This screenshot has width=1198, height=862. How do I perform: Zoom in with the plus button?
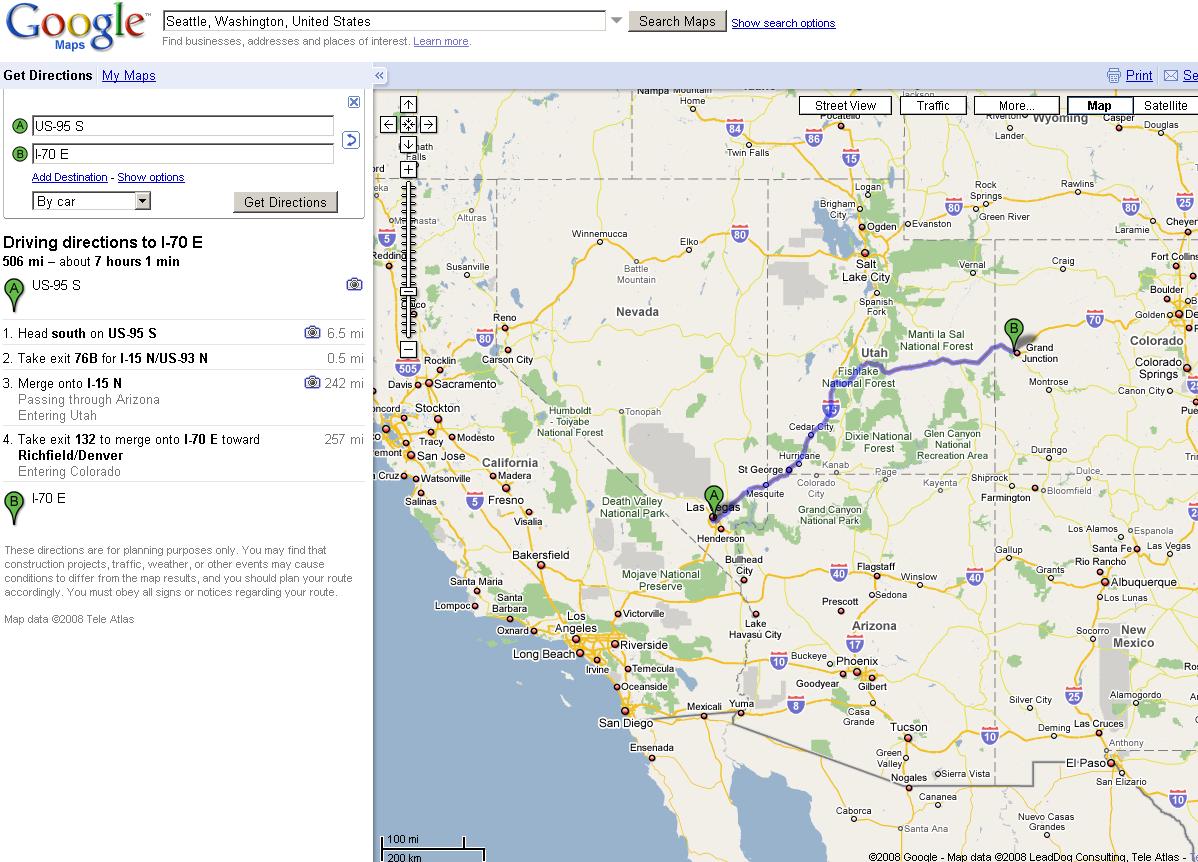tap(408, 170)
